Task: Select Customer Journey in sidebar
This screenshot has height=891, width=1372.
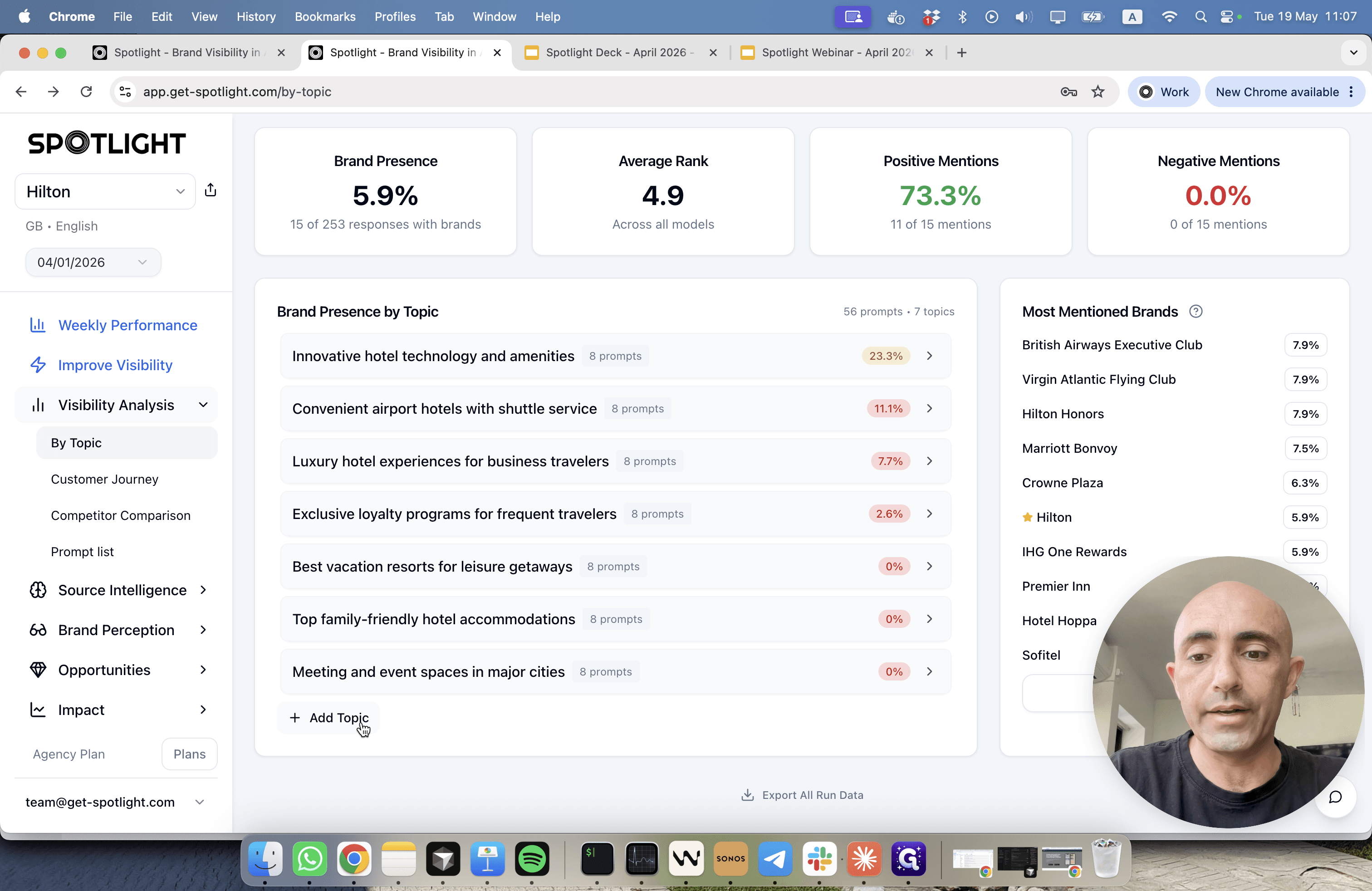Action: 104,480
